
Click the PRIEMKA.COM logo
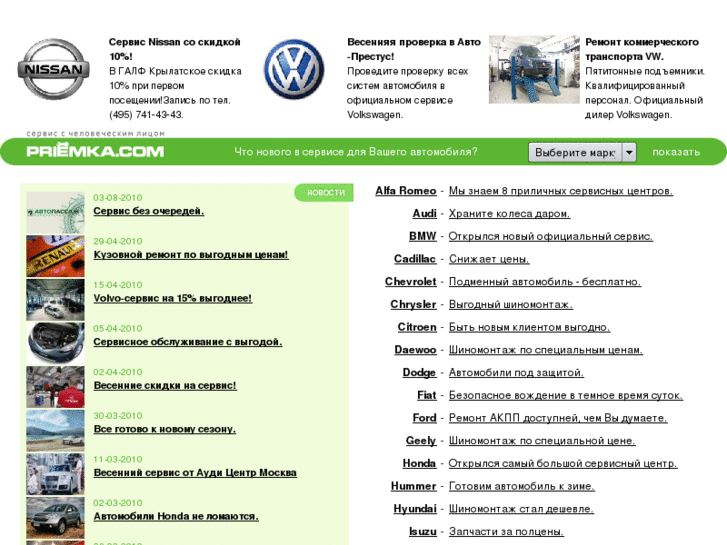[96, 151]
